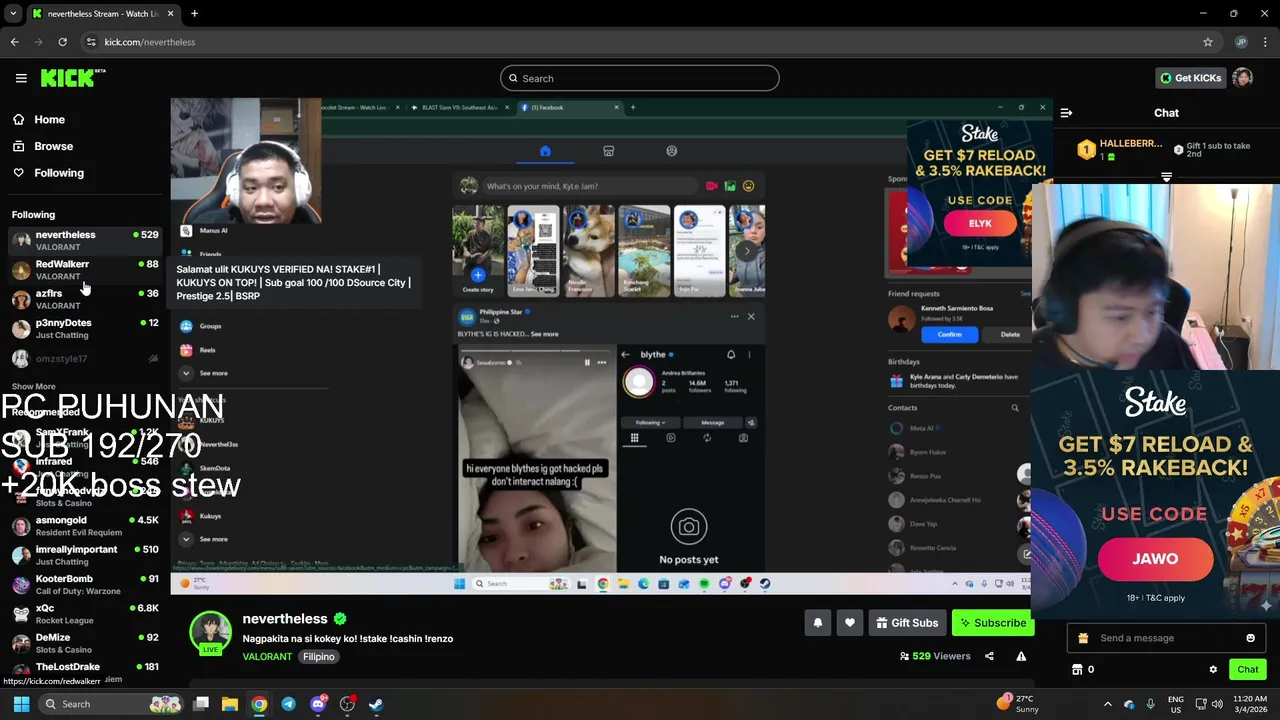This screenshot has height=720, width=1280.
Task: Click the share stream icon
Action: click(989, 656)
